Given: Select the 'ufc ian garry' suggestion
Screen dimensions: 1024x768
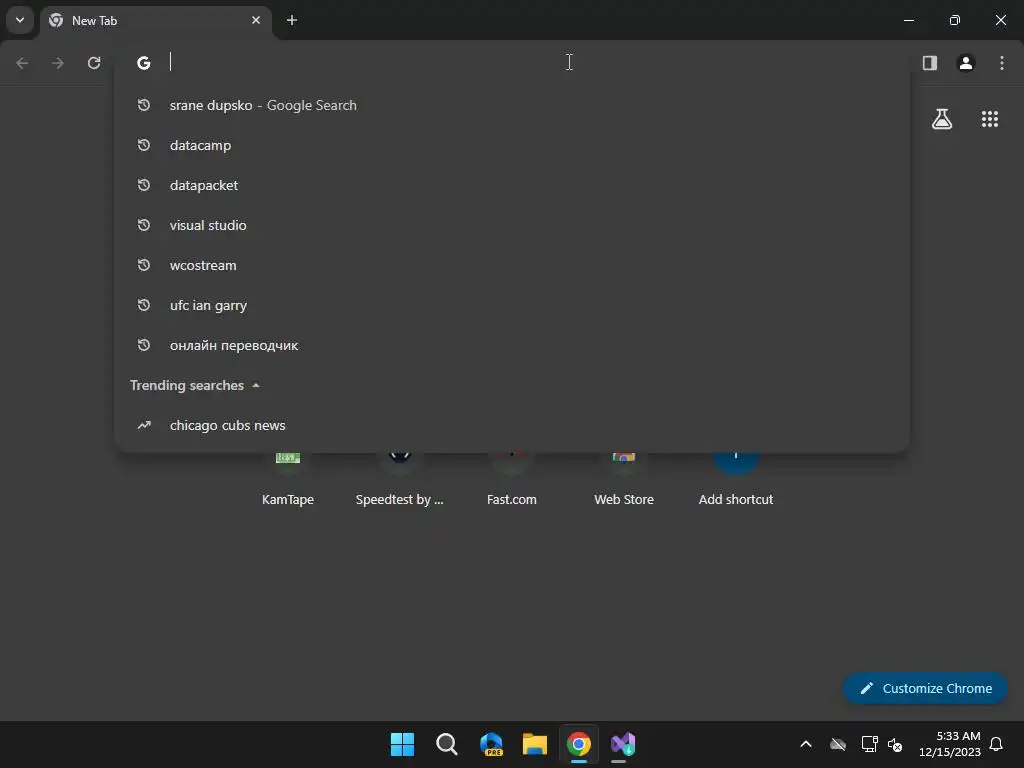Looking at the screenshot, I should (x=512, y=305).
